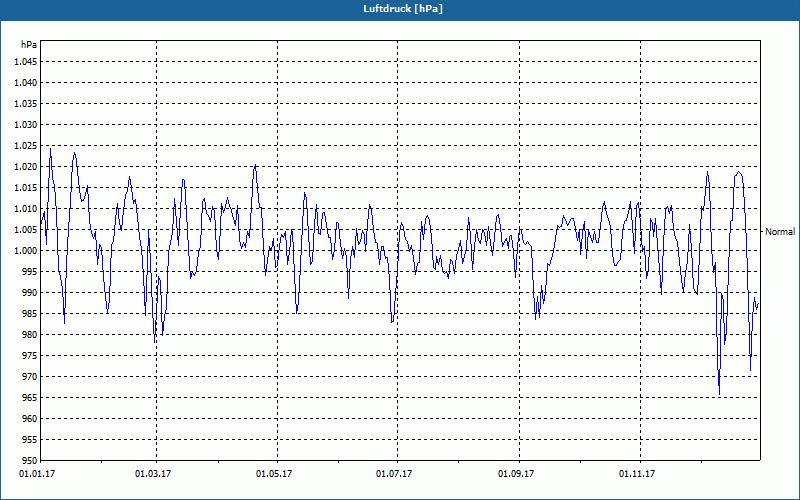Select the 01.11.17 date label

[637, 474]
